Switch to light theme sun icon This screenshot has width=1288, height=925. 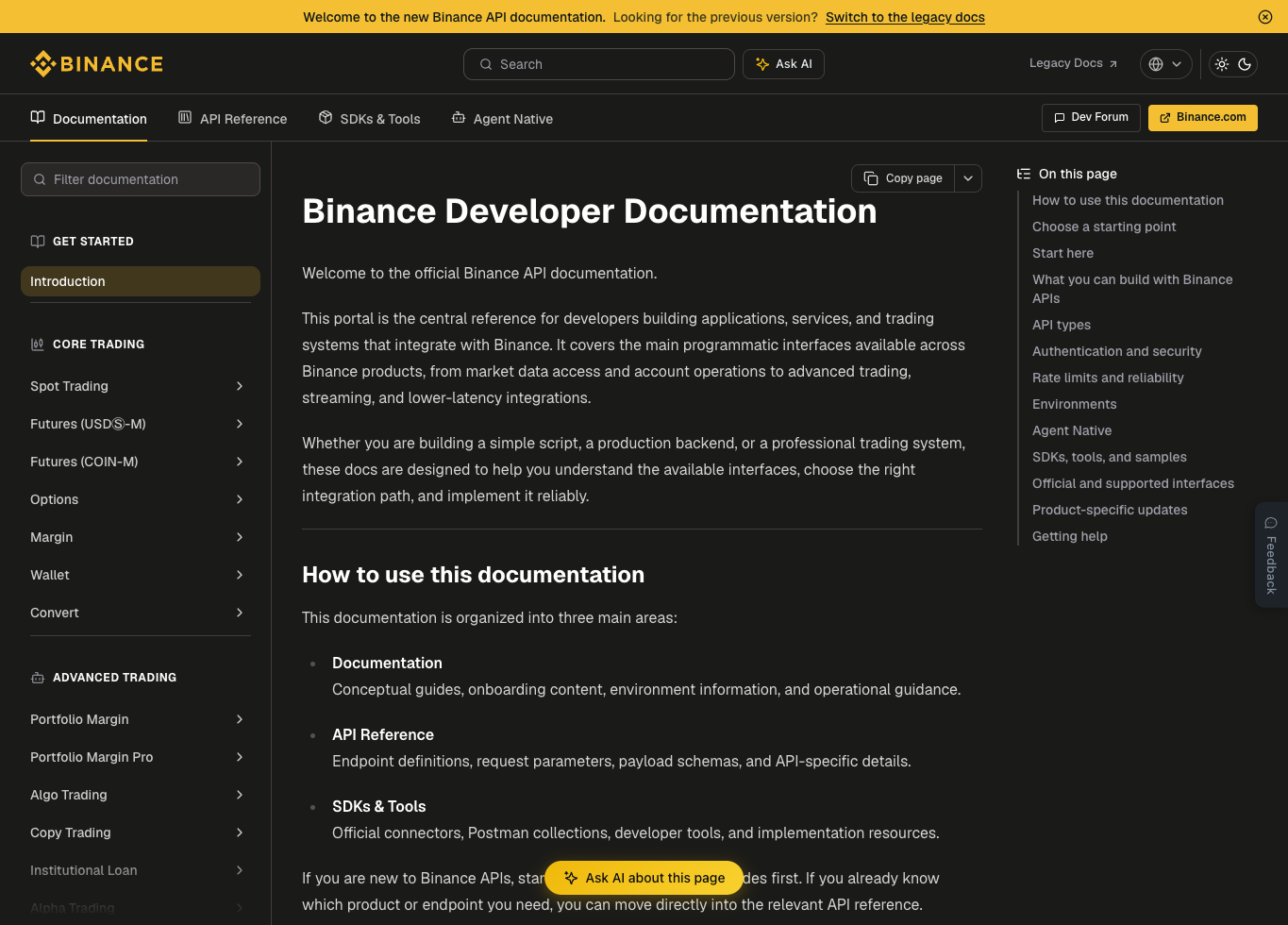coord(1222,64)
